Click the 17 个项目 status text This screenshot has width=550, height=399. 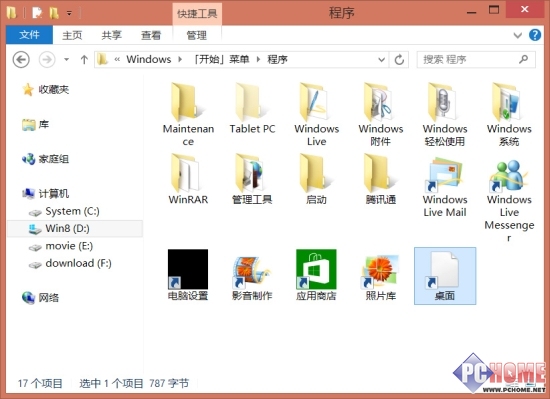(x=40, y=383)
